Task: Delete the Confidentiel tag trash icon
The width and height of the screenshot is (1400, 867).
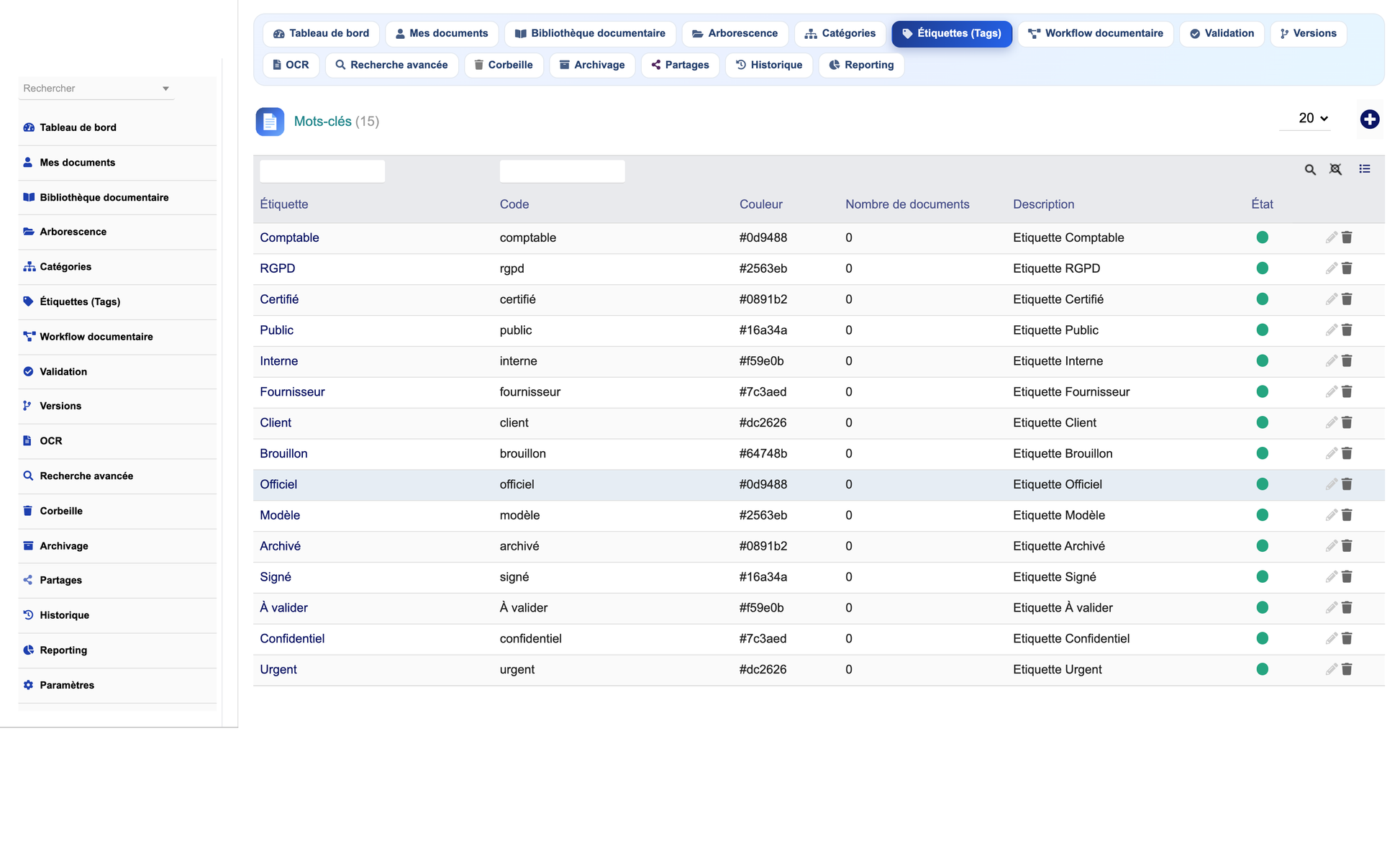Action: (x=1347, y=639)
